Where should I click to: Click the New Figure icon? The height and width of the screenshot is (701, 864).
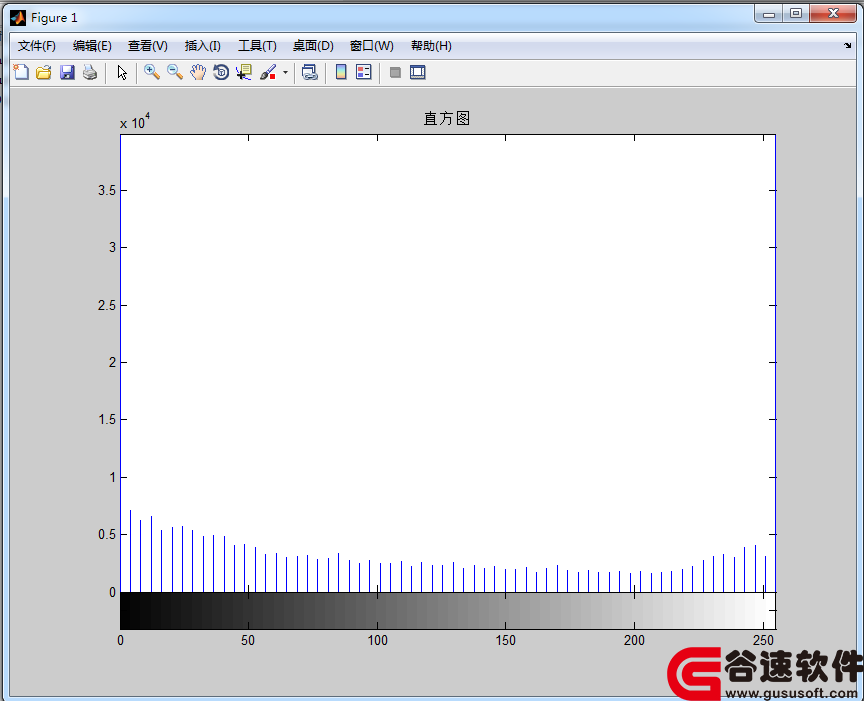click(21, 72)
